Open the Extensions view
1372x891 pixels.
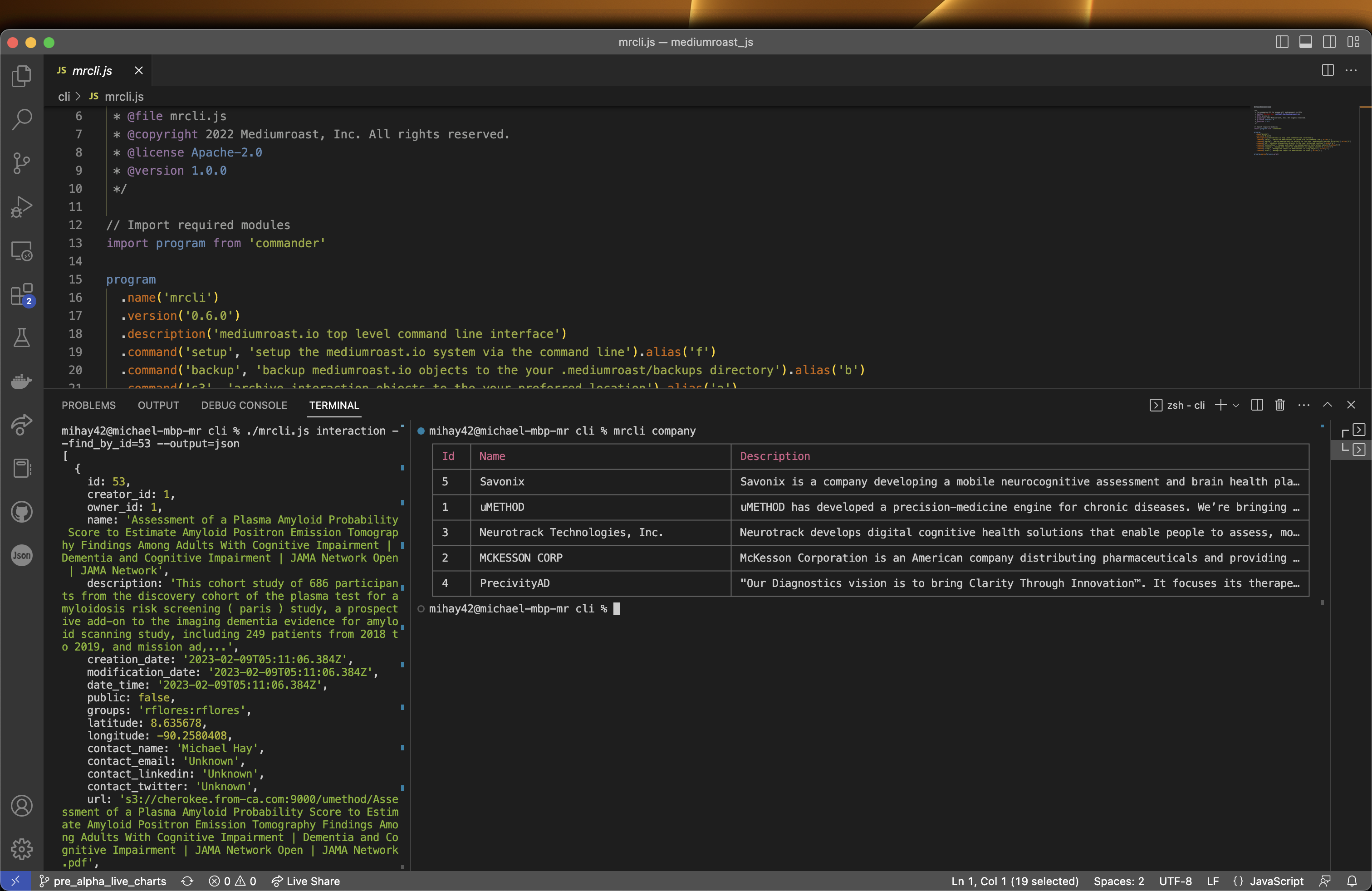pos(21,294)
